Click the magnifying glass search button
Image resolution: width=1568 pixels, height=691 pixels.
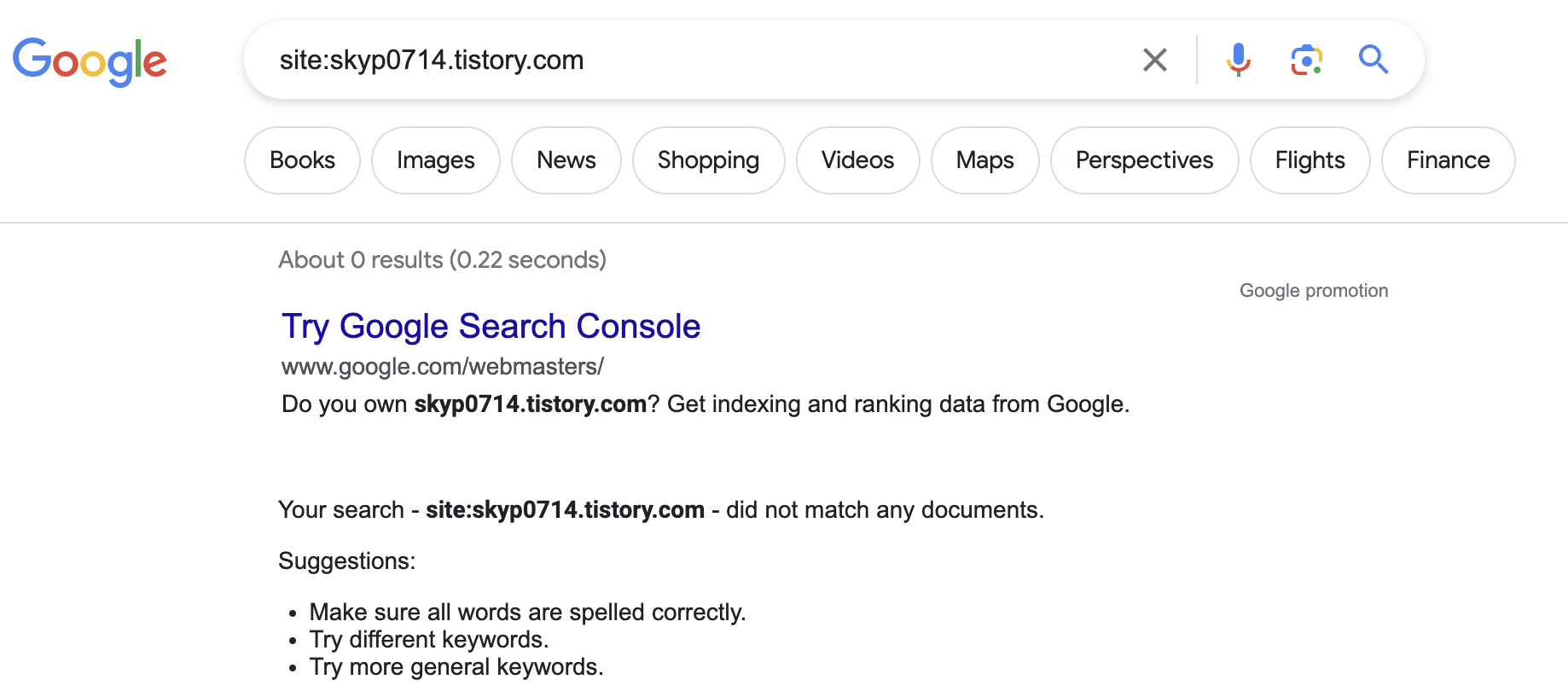1373,60
